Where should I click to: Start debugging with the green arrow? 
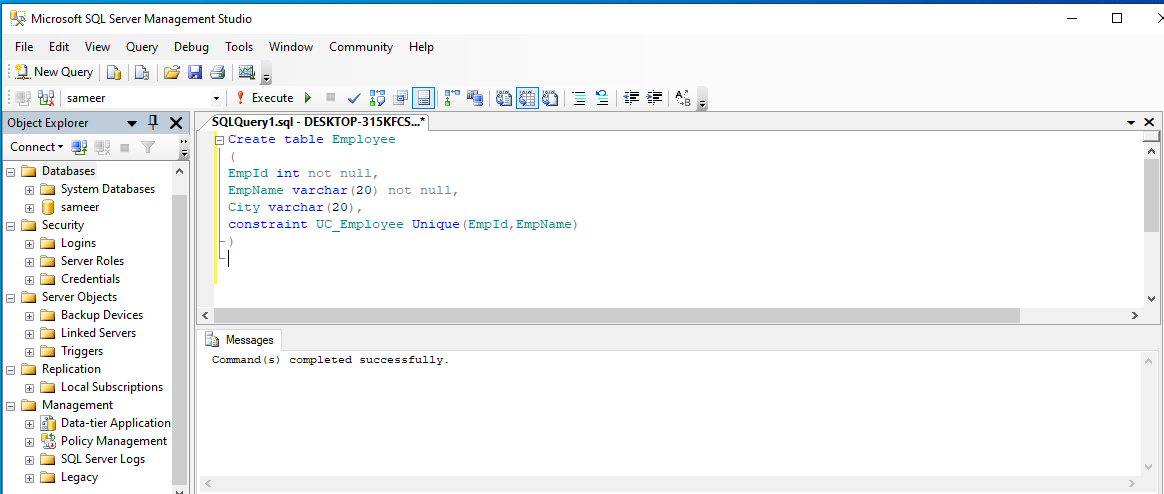pos(308,98)
